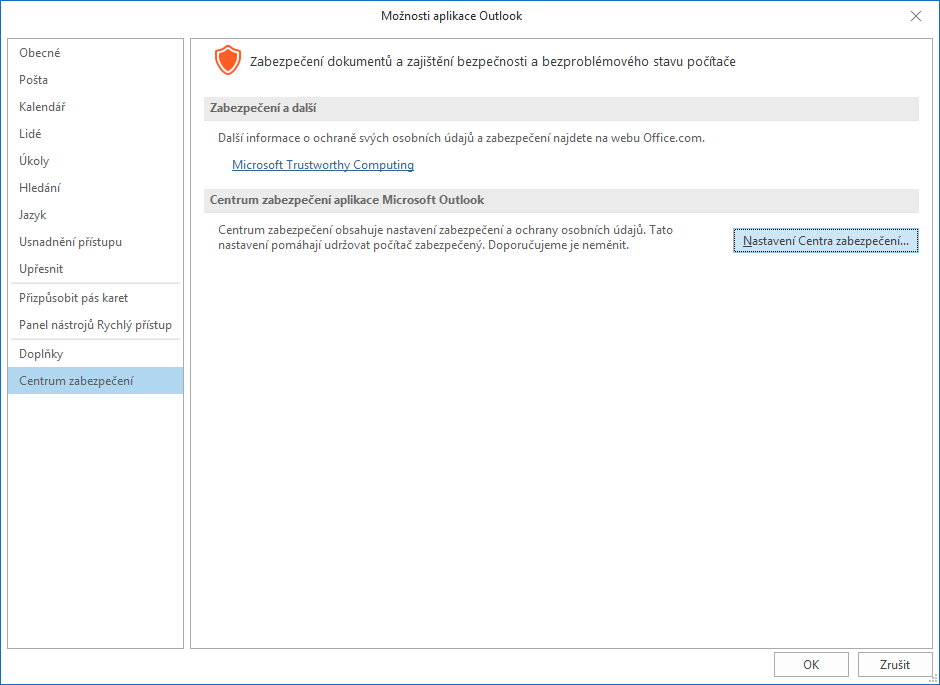
Task: Select the Pošta category
Action: pos(95,80)
